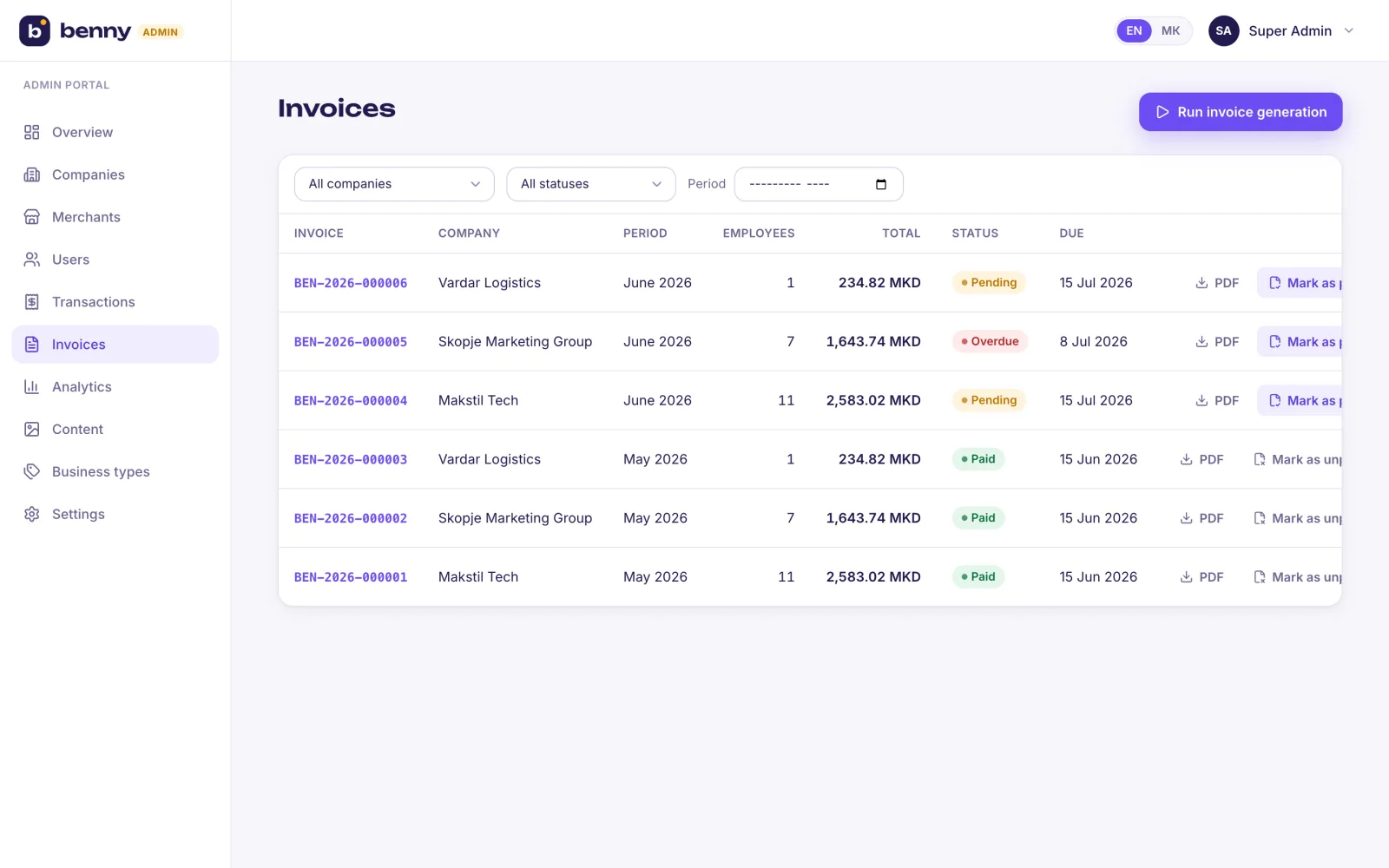Click the DUE column header

coord(1071,233)
